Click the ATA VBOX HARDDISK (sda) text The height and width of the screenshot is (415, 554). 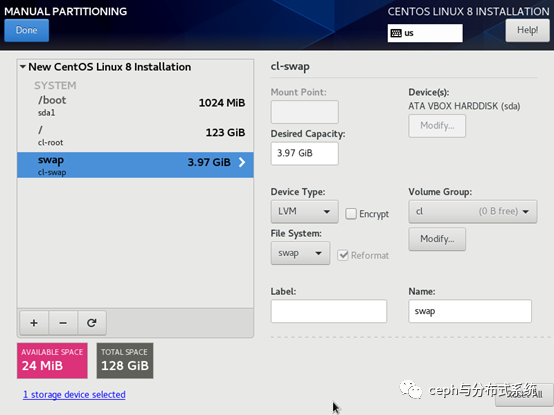pos(464,106)
